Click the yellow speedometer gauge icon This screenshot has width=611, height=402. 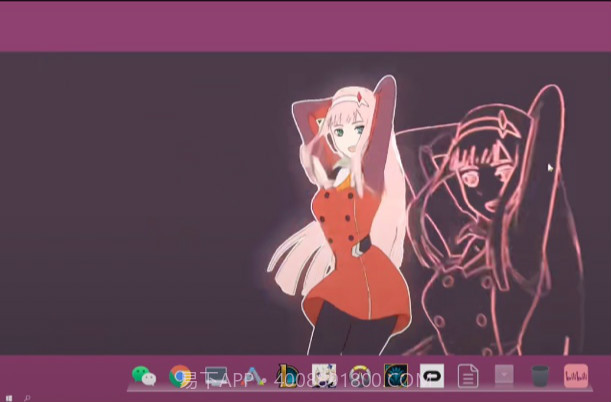click(x=360, y=377)
